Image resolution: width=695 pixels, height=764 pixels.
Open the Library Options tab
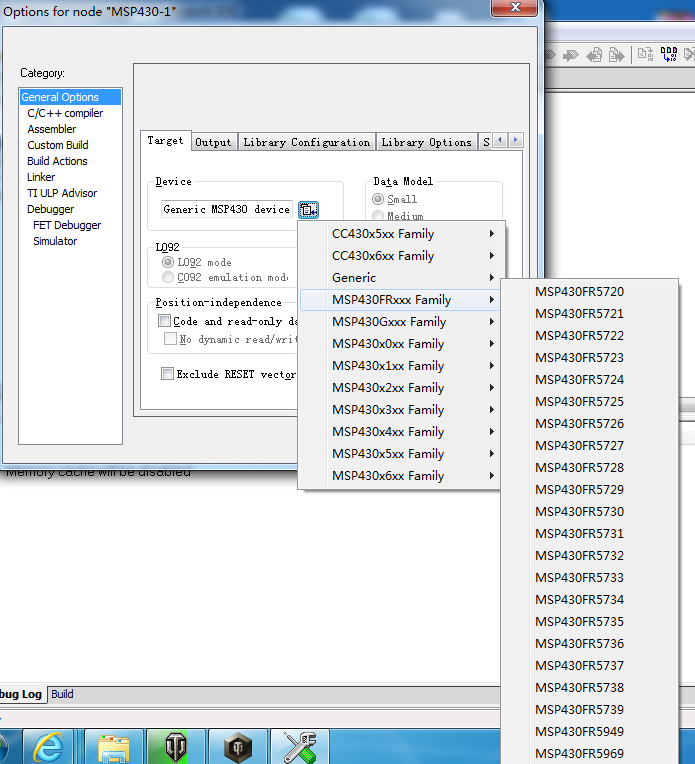tap(426, 142)
